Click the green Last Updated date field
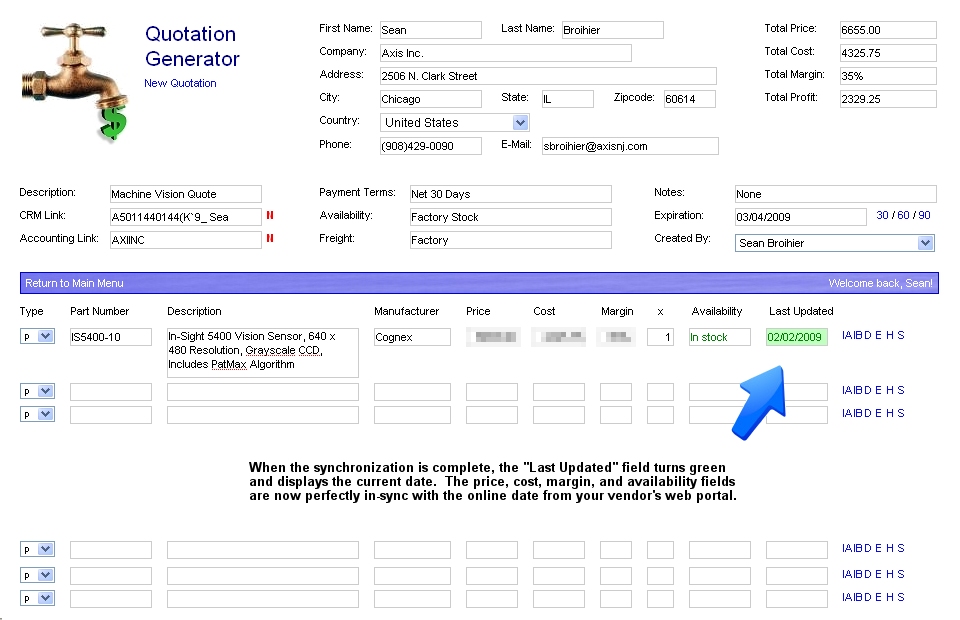The image size is (960, 620). point(796,337)
